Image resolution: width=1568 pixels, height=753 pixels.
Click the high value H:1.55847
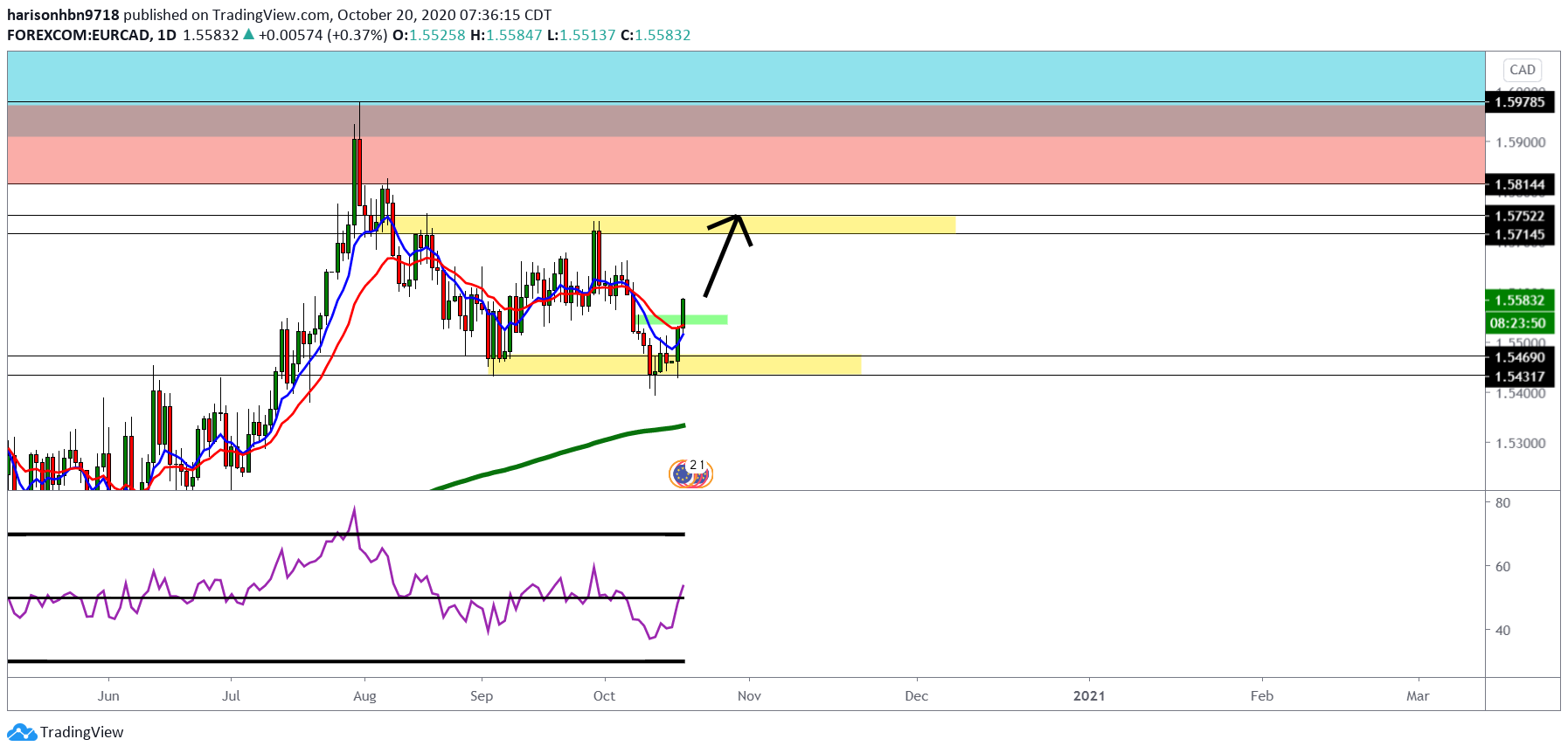pyautogui.click(x=506, y=35)
